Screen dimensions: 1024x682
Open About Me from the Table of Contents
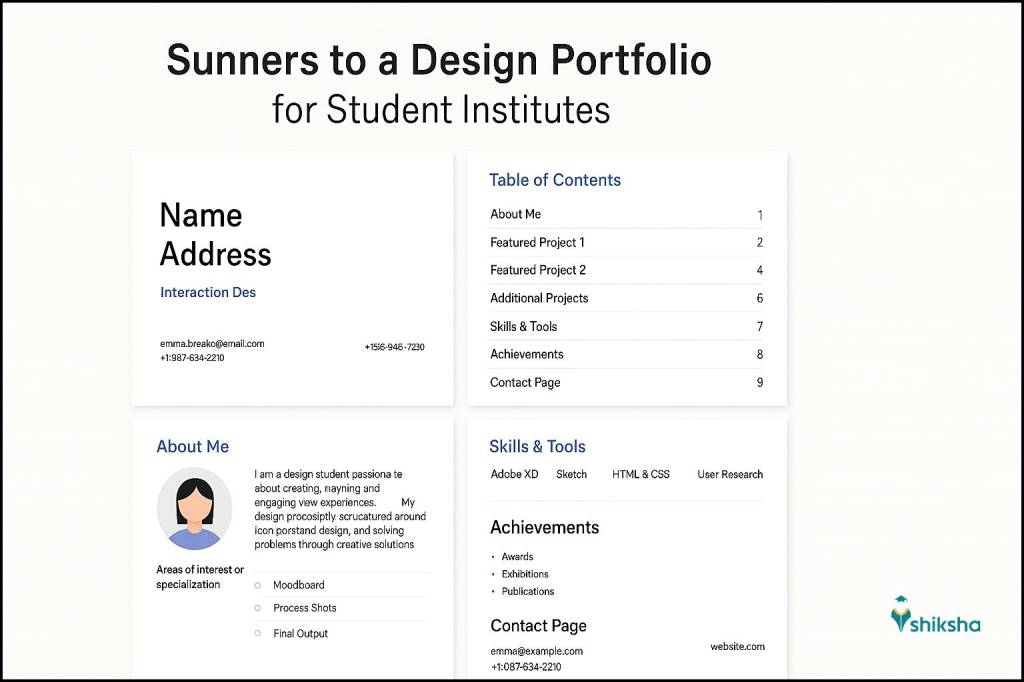(516, 214)
